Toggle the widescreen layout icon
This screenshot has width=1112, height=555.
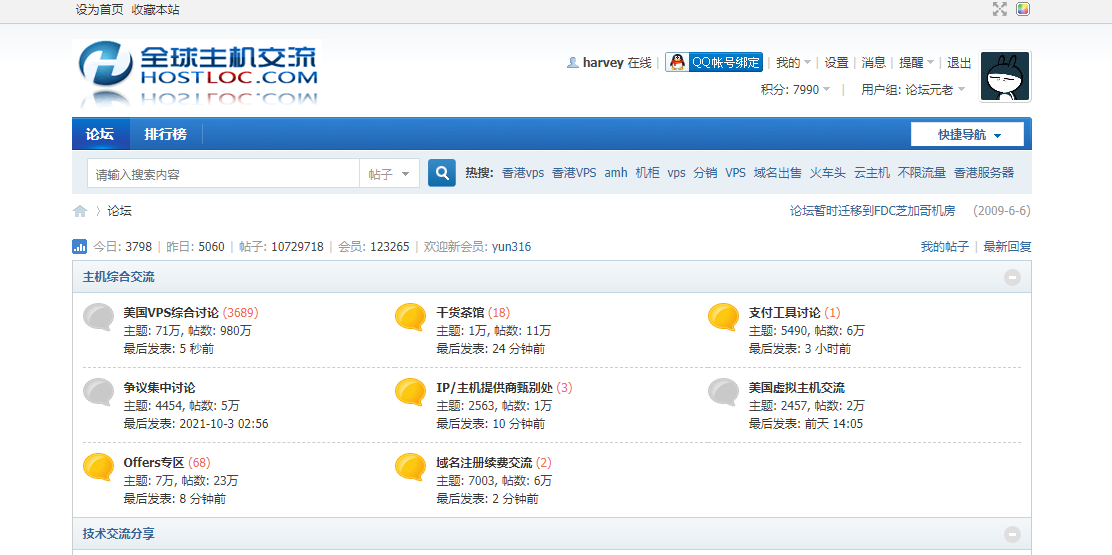pyautogui.click(x=999, y=9)
